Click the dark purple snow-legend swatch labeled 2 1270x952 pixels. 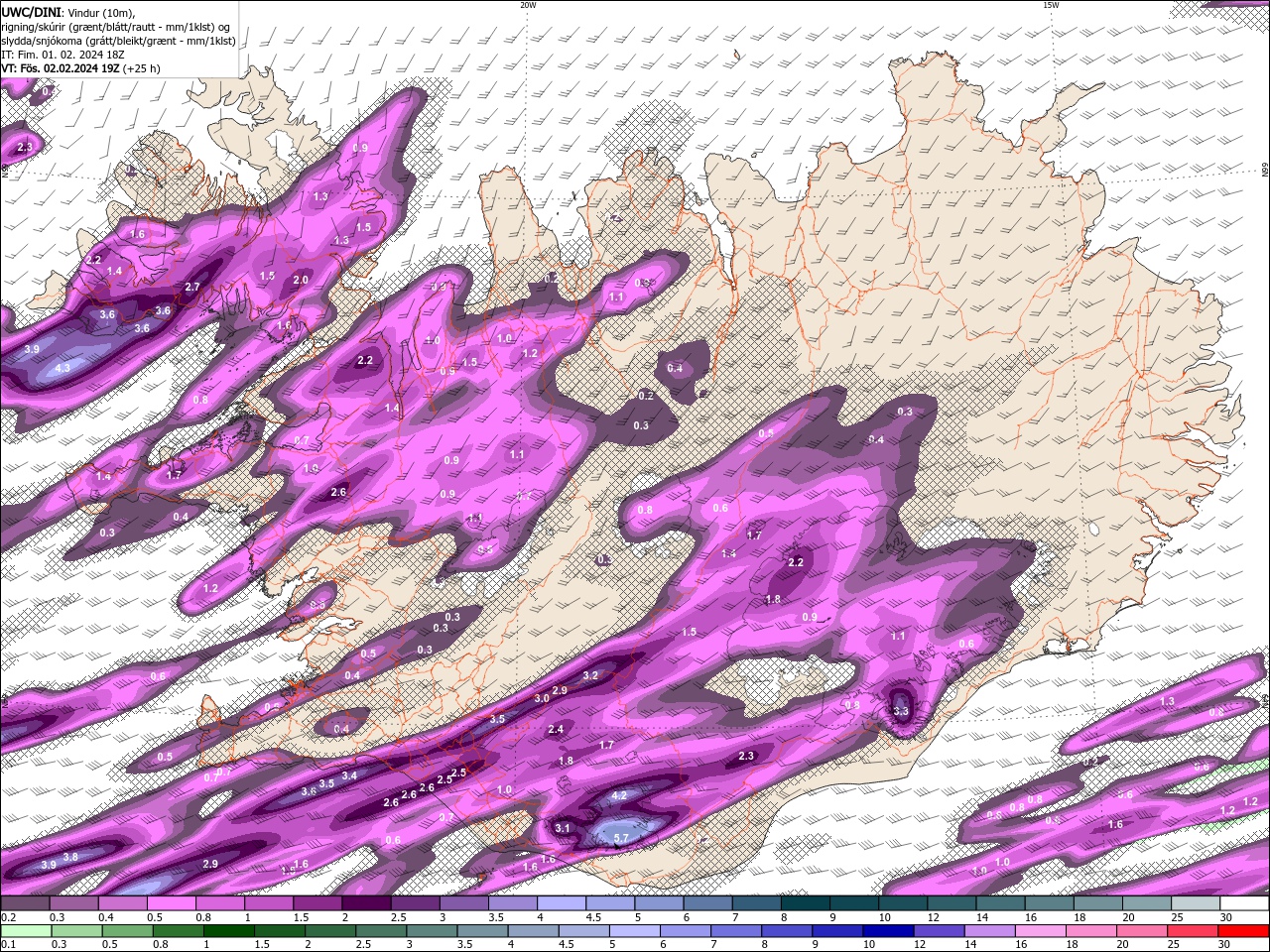point(365,903)
